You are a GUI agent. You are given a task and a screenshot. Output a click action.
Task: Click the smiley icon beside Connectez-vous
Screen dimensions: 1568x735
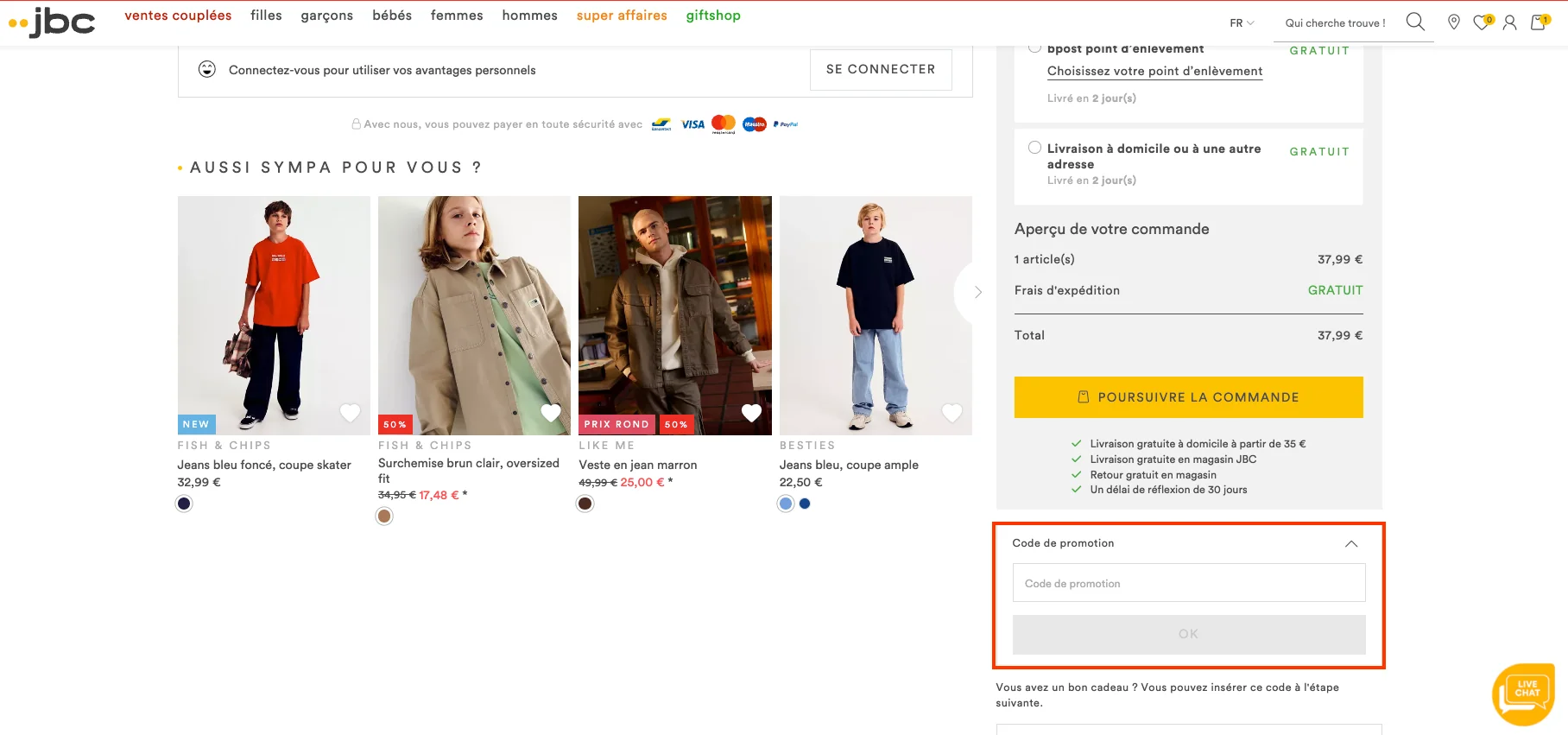point(207,69)
